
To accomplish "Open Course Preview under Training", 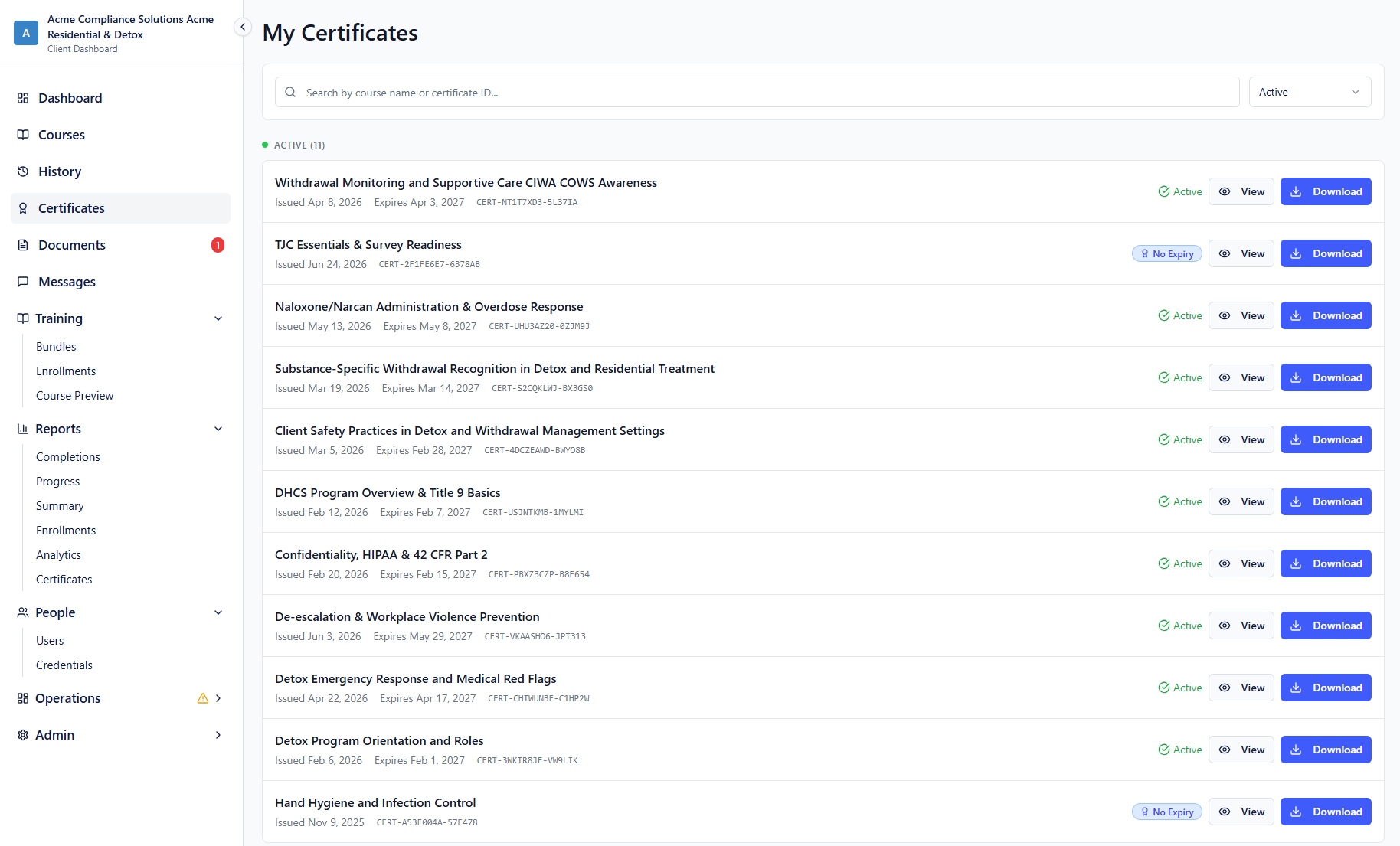I will tap(74, 396).
